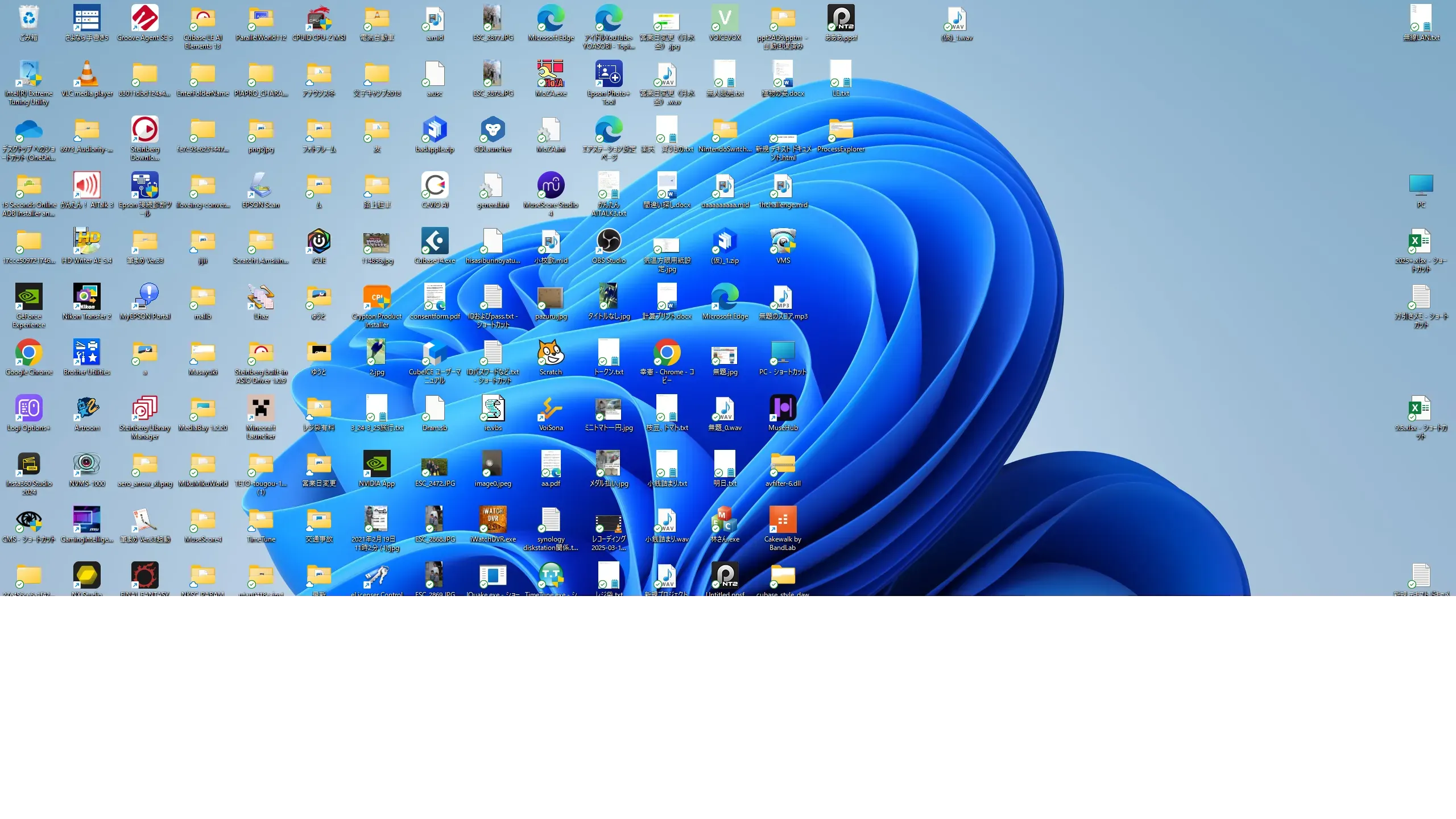The height and width of the screenshot is (819, 1456).
Task: Select the GeForce Experience shortcut
Action: click(29, 297)
